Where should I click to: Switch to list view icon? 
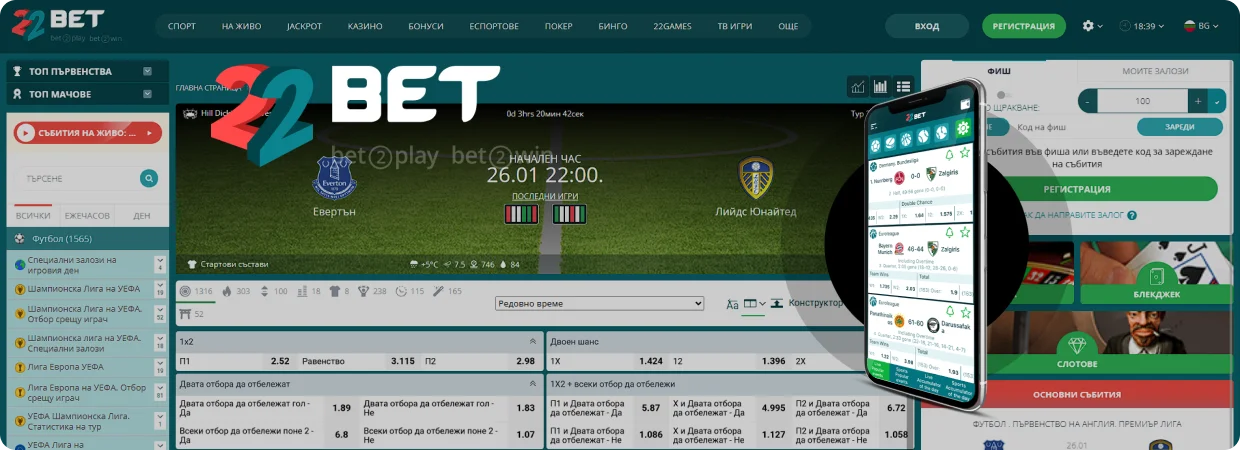904,87
